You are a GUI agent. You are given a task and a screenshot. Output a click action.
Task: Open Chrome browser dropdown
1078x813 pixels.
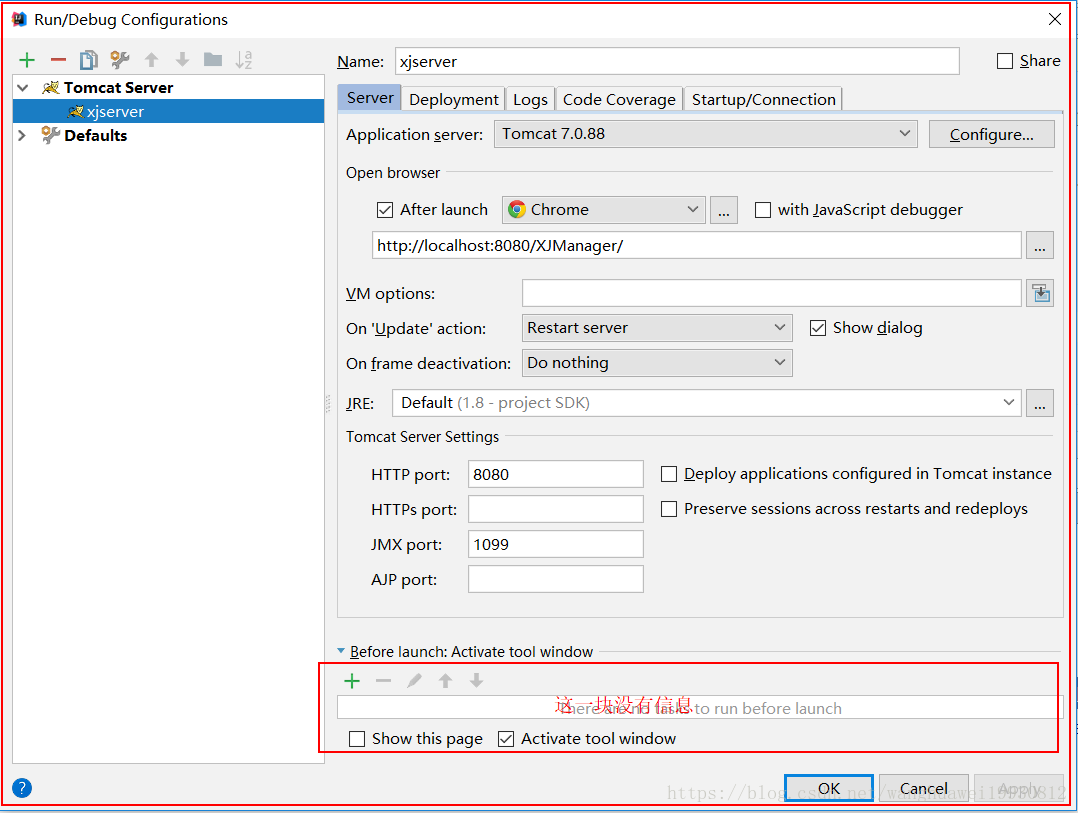(604, 210)
